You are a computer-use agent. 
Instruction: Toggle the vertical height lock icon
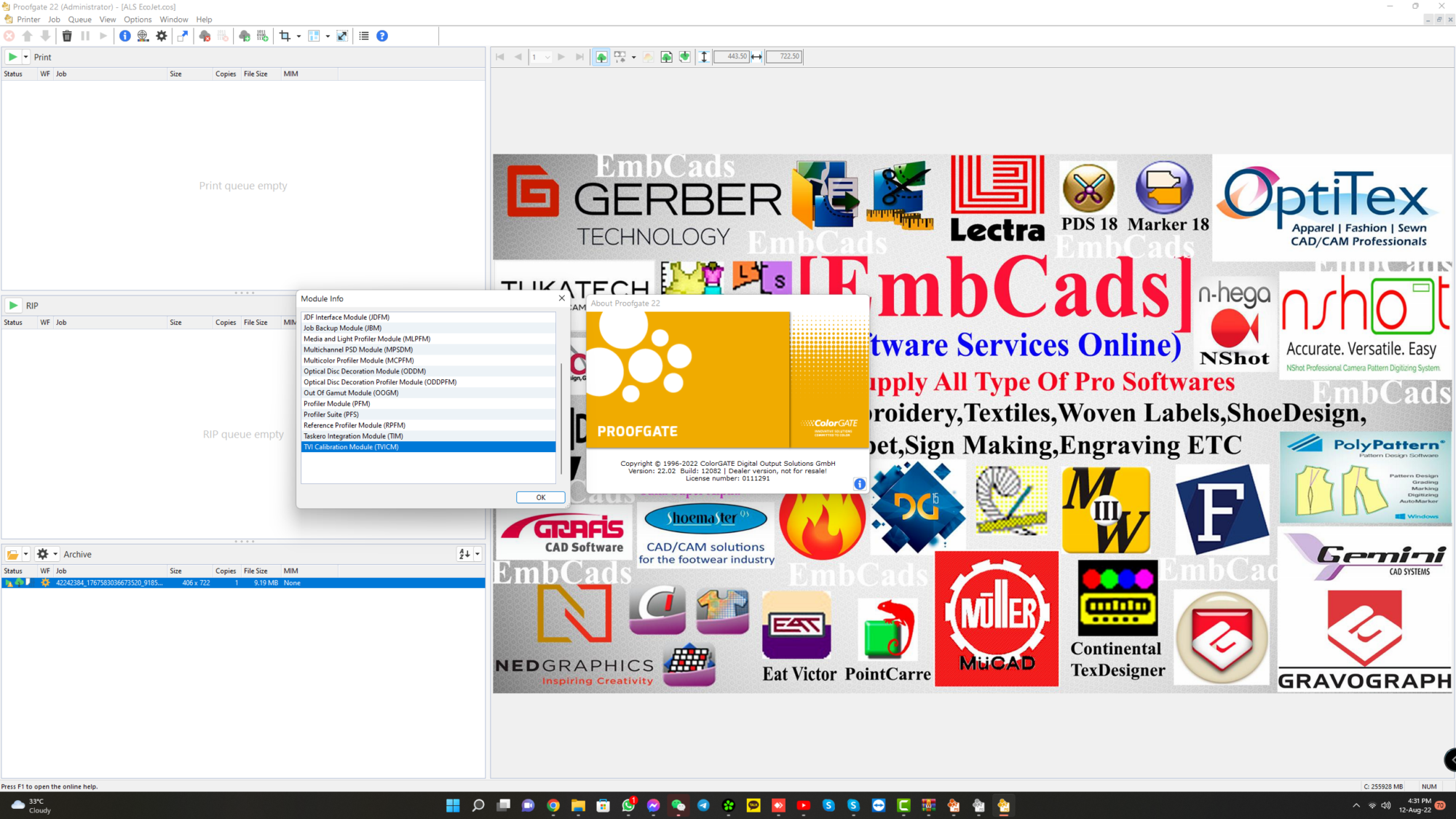coord(704,57)
